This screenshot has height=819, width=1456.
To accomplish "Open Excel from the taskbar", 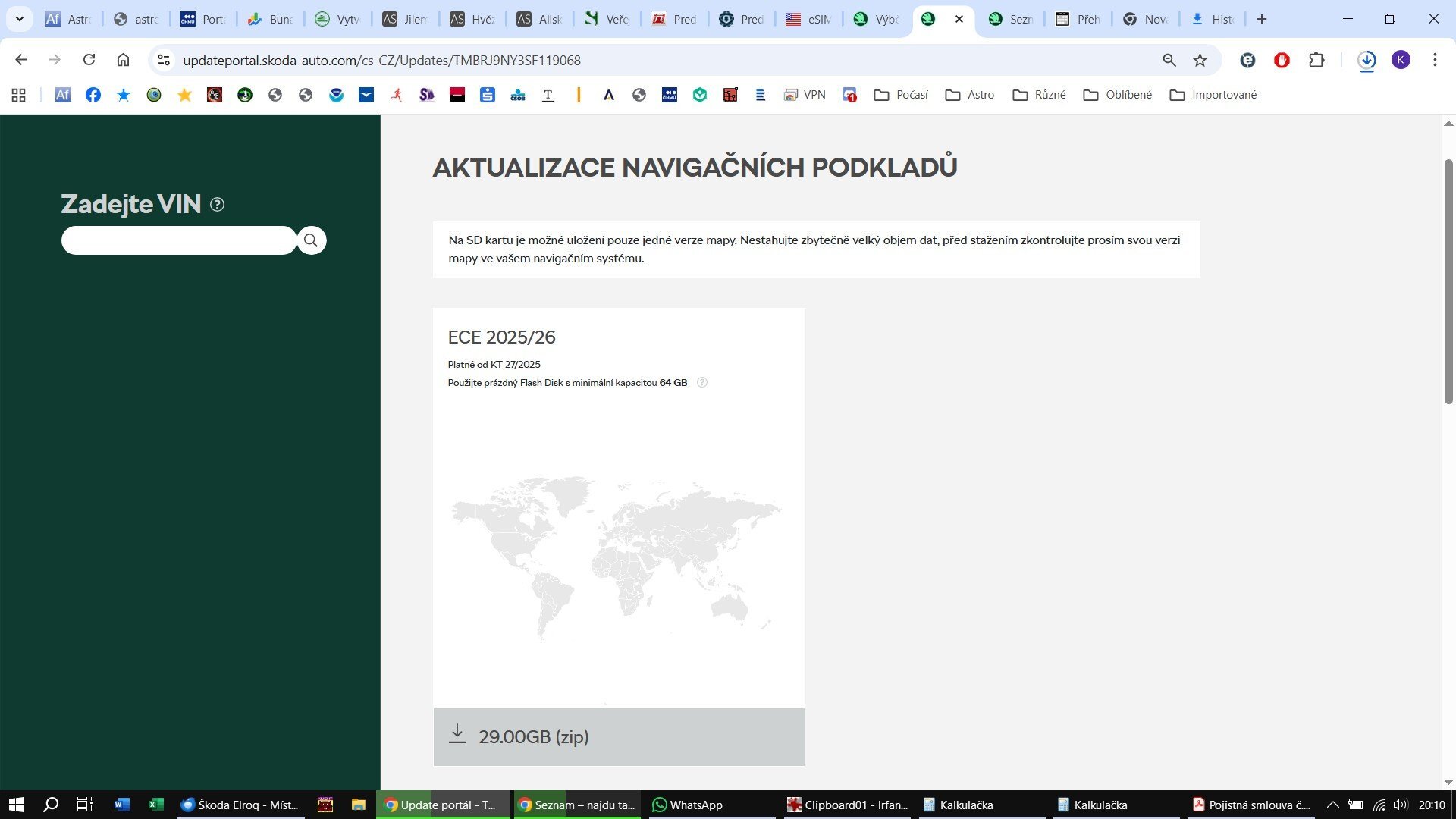I will click(156, 805).
